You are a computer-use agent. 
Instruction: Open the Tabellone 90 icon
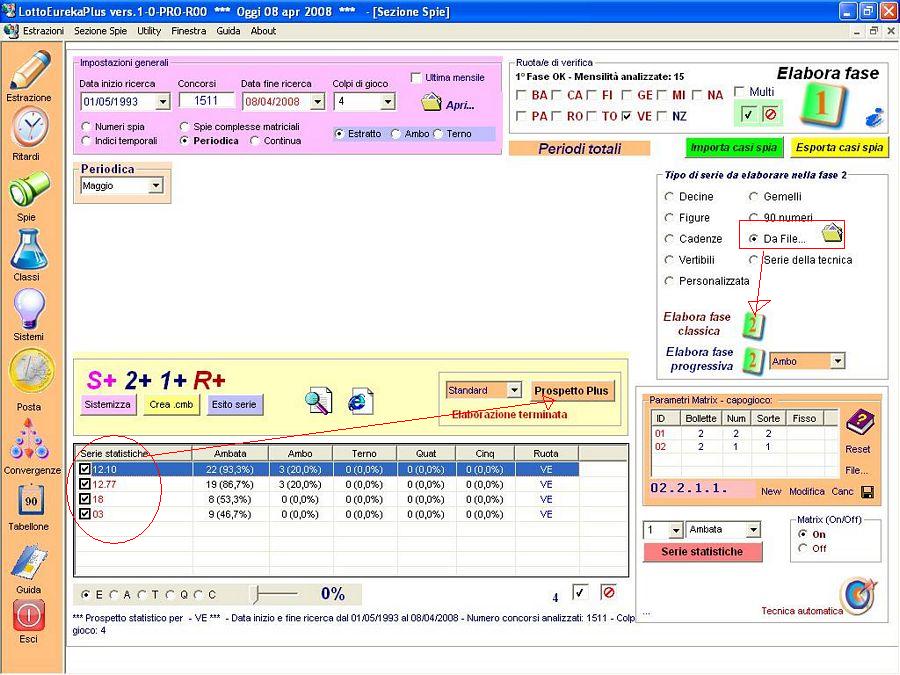point(30,501)
